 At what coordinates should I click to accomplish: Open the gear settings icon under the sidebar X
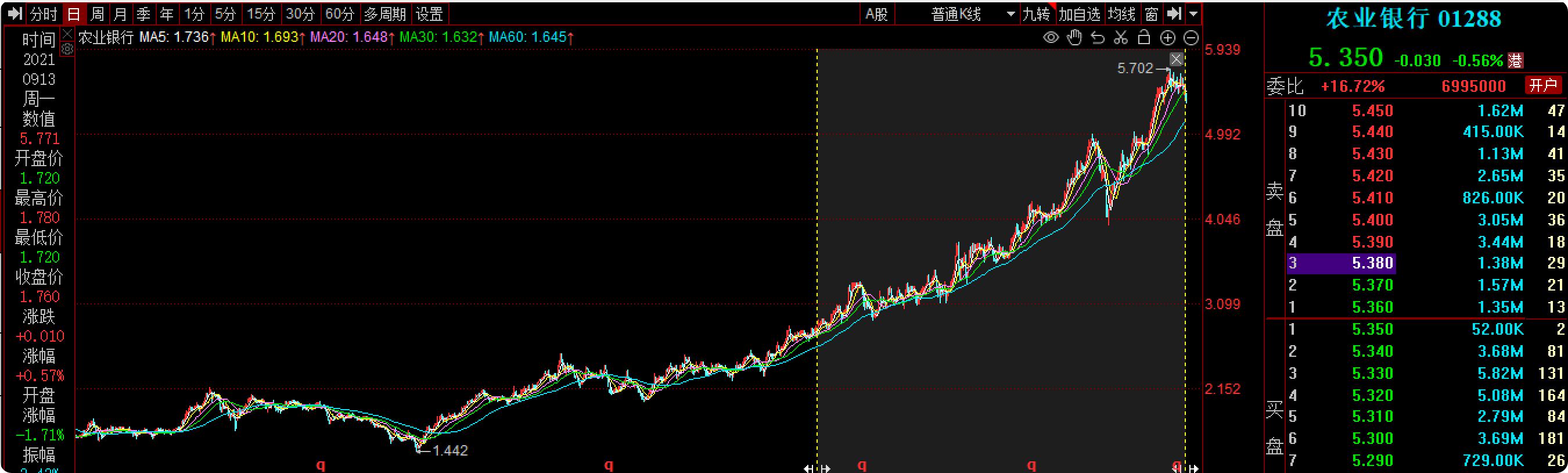coord(67,50)
